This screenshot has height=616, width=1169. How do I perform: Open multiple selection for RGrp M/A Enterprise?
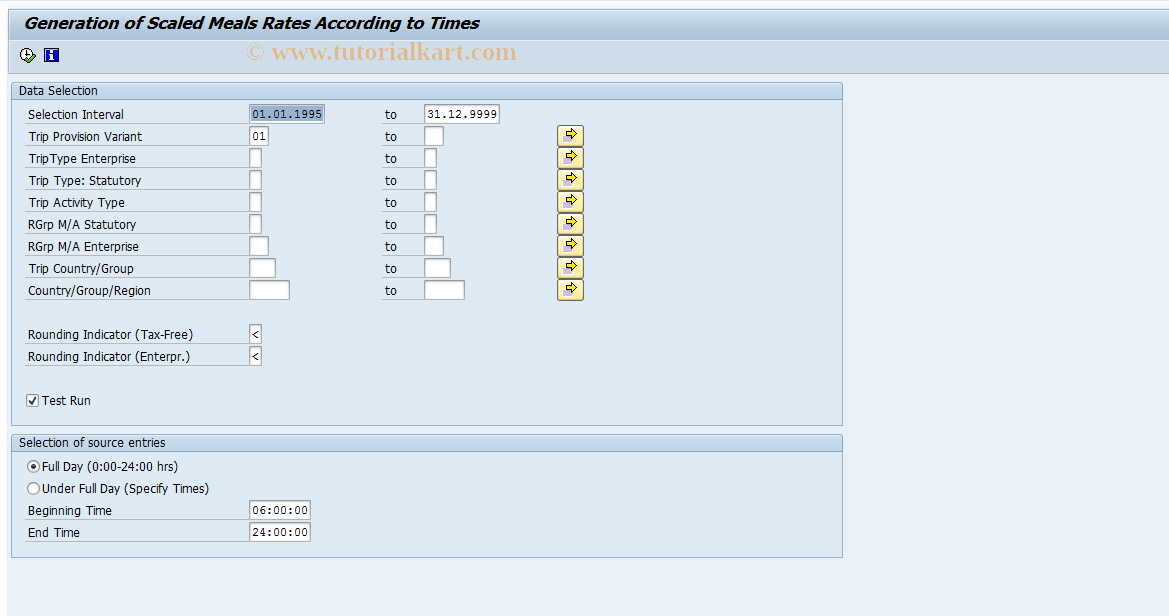pyautogui.click(x=570, y=246)
